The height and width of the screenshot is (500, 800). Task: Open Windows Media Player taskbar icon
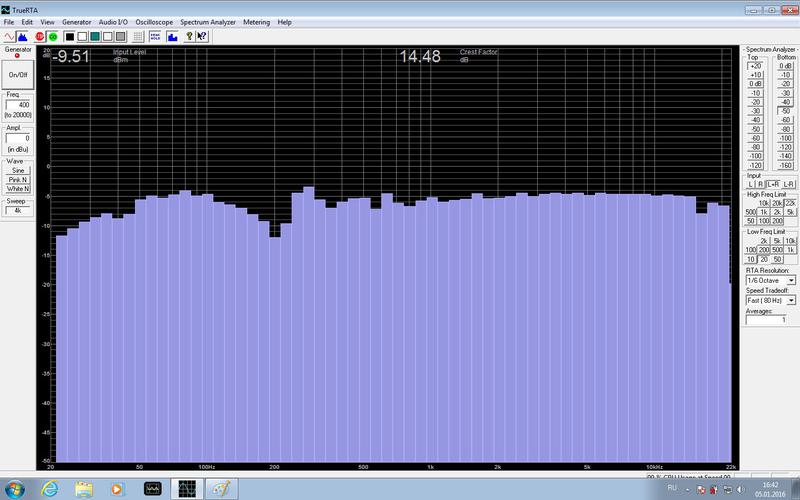tap(117, 489)
